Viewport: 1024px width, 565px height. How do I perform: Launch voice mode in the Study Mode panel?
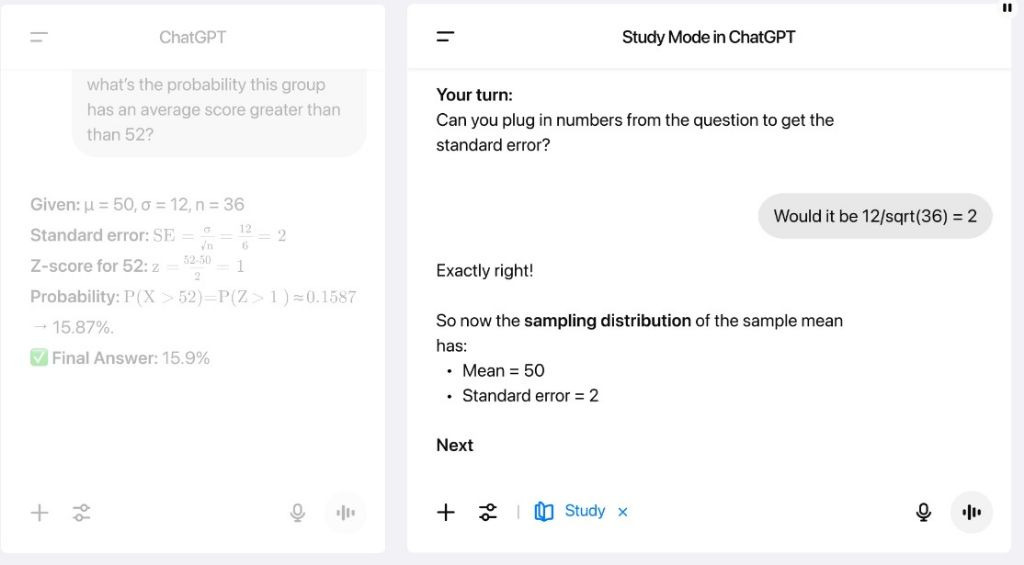point(971,512)
